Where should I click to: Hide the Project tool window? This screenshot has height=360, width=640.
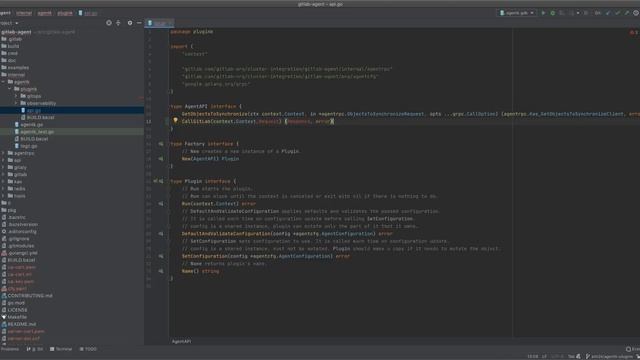click(139, 23)
